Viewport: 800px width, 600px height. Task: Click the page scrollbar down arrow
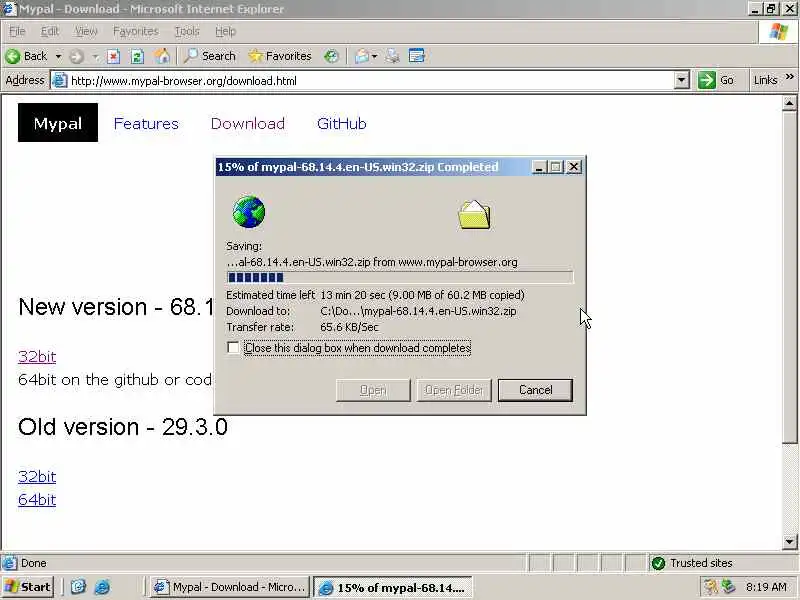pos(789,541)
